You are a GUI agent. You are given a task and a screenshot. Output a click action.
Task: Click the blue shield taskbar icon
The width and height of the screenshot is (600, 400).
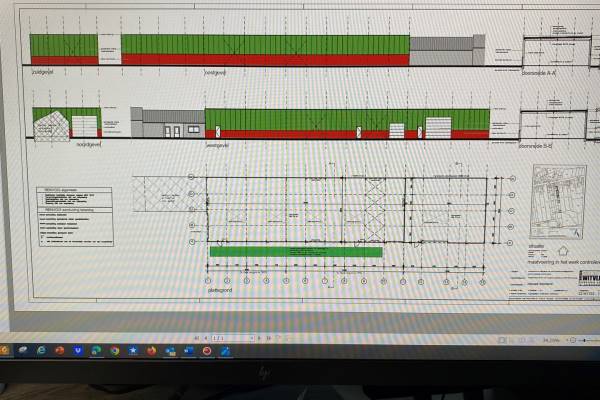(x=77, y=351)
